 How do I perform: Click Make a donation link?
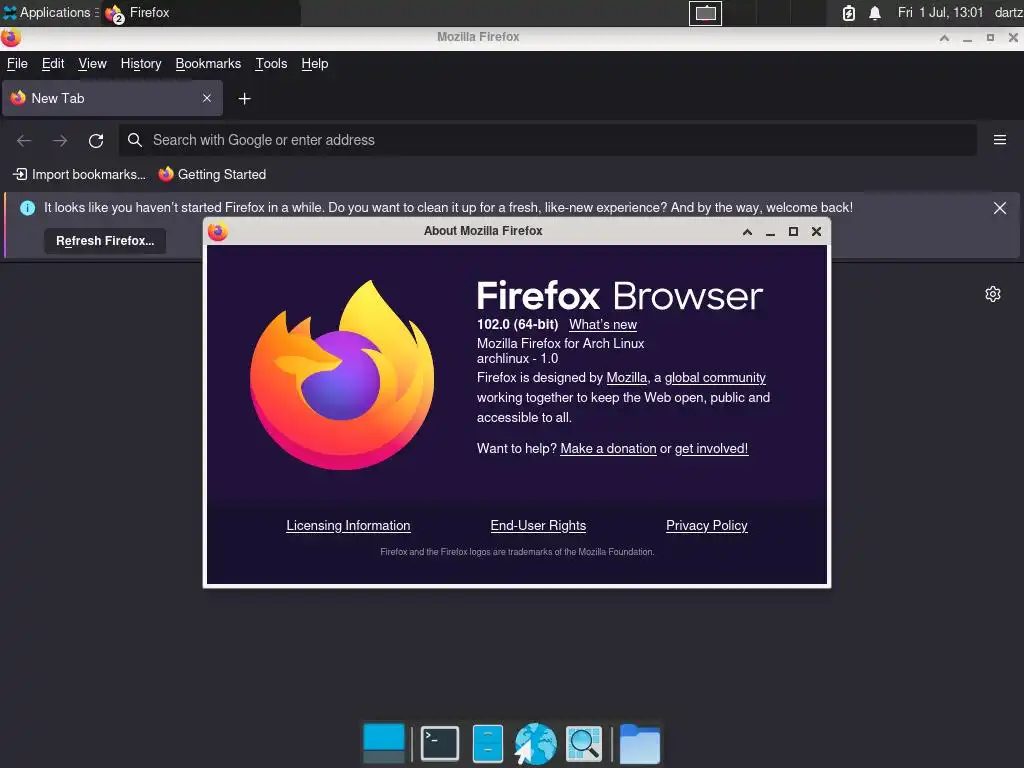608,449
